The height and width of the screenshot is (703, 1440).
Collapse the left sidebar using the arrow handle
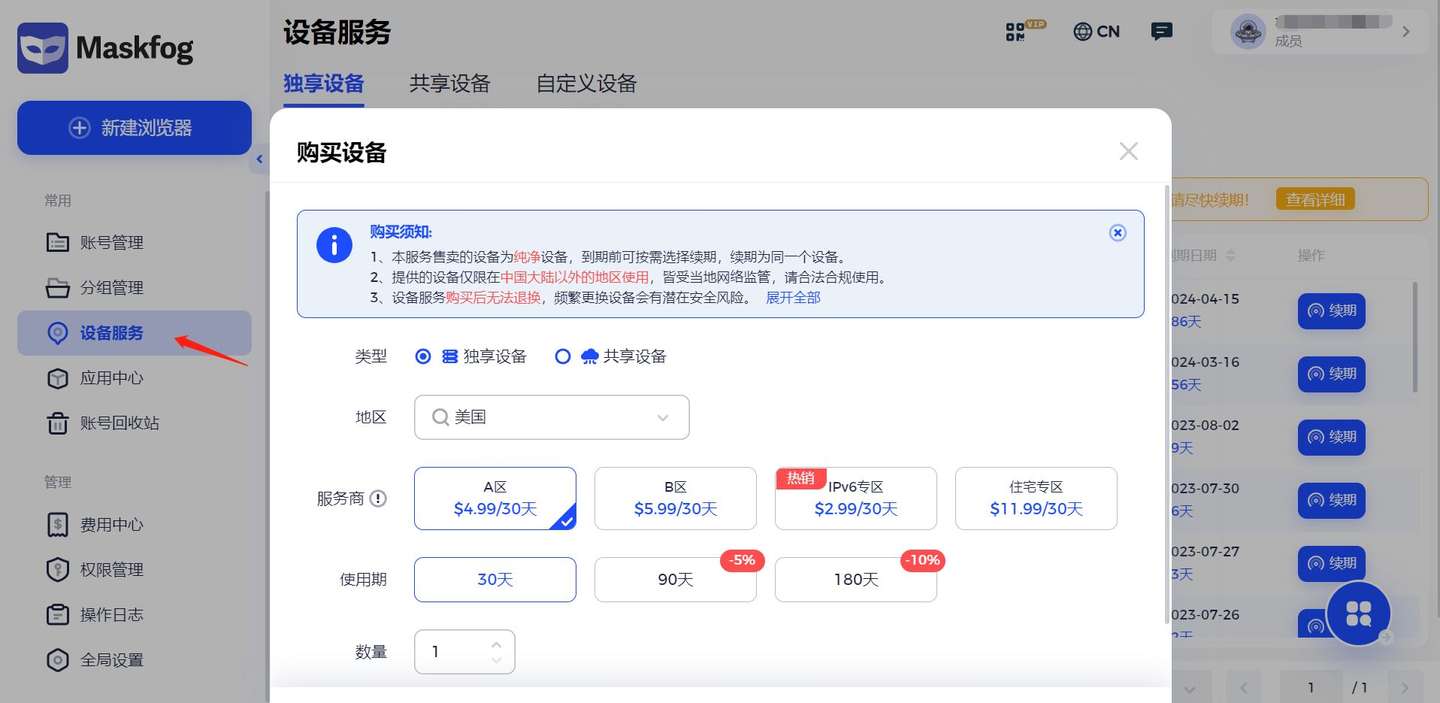(259, 159)
